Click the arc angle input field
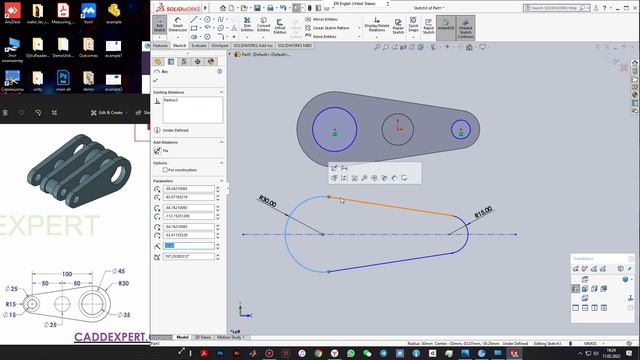The width and height of the screenshot is (640, 360). (x=189, y=257)
